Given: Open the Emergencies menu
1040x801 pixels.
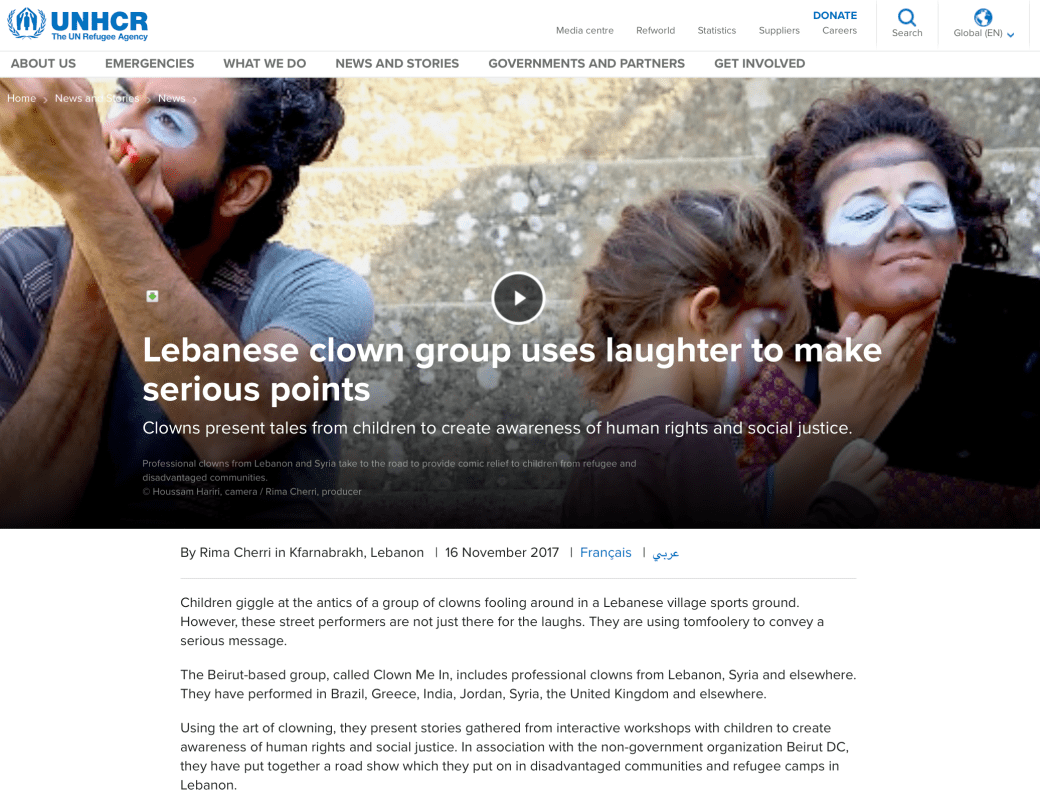Looking at the screenshot, I should [149, 64].
